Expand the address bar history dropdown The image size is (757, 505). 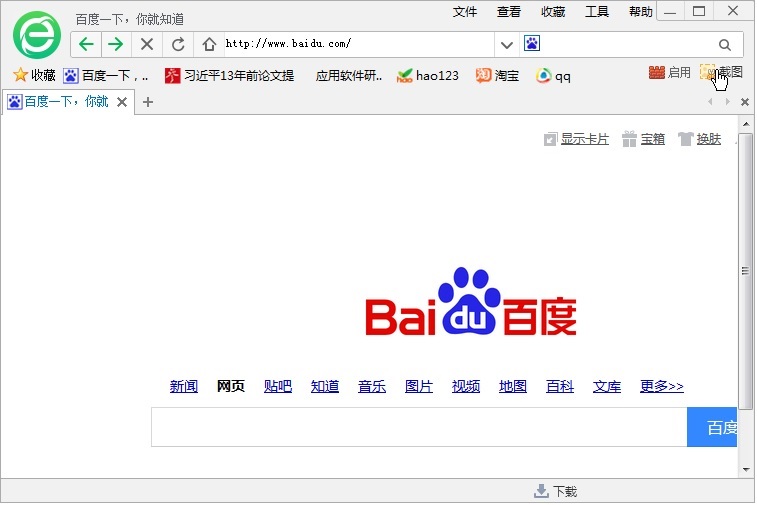tap(506, 45)
